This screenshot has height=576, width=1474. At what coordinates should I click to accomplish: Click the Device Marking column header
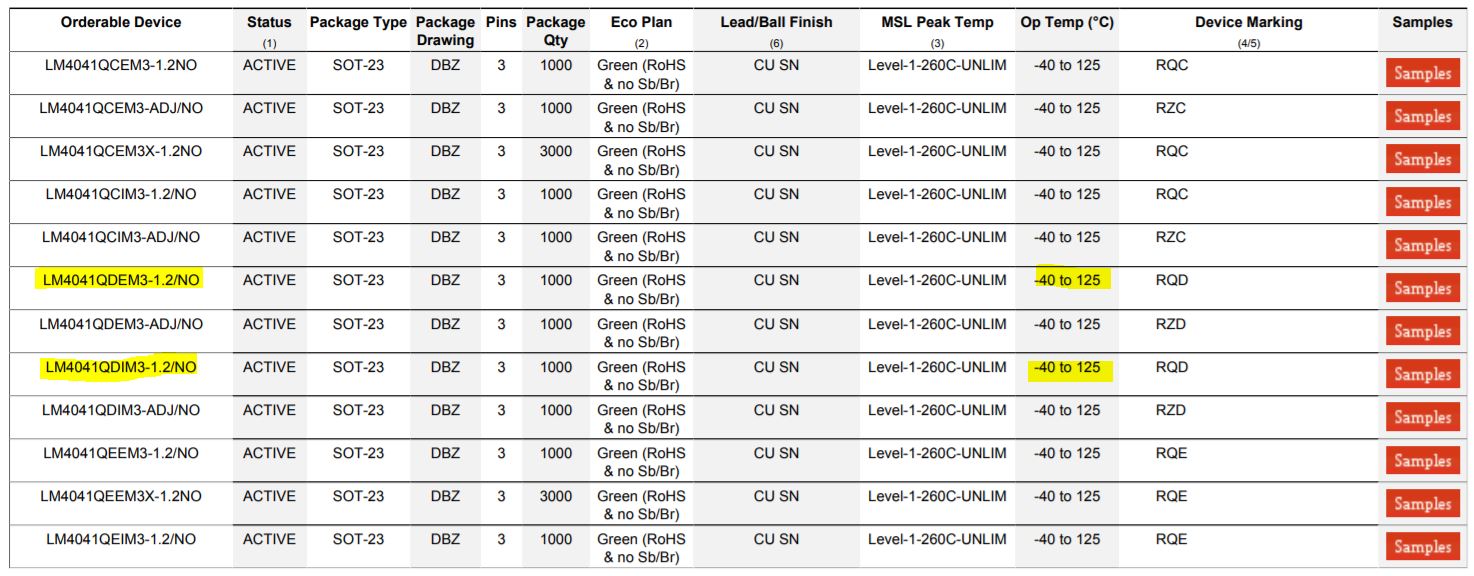[x=1248, y=22]
